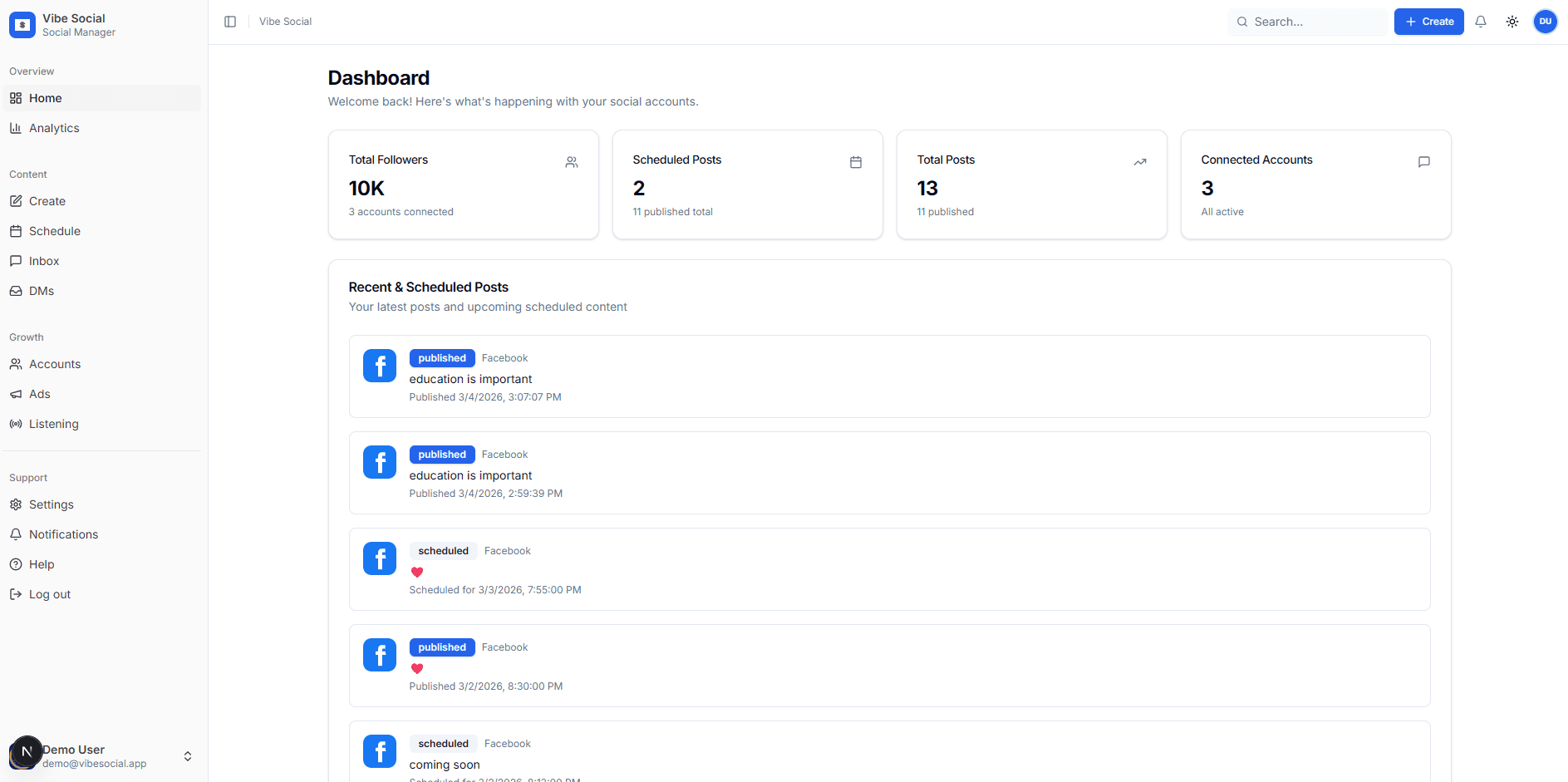Click Log out in the sidebar

click(x=48, y=594)
